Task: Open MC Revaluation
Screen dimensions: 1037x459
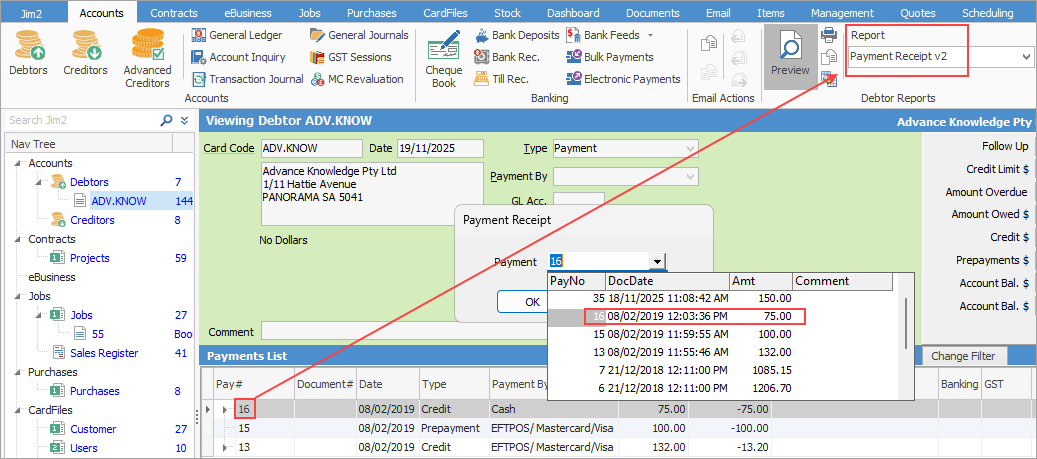Action: click(x=356, y=79)
